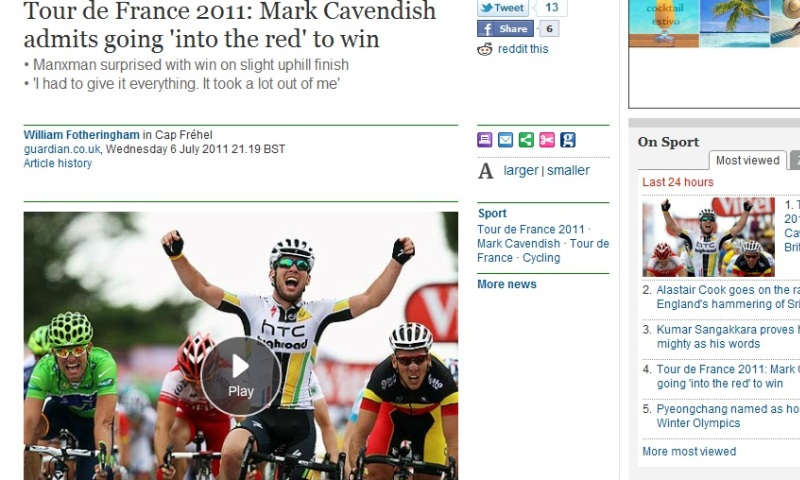Make text smaller
Screen dimensions: 800x480
coord(568,170)
